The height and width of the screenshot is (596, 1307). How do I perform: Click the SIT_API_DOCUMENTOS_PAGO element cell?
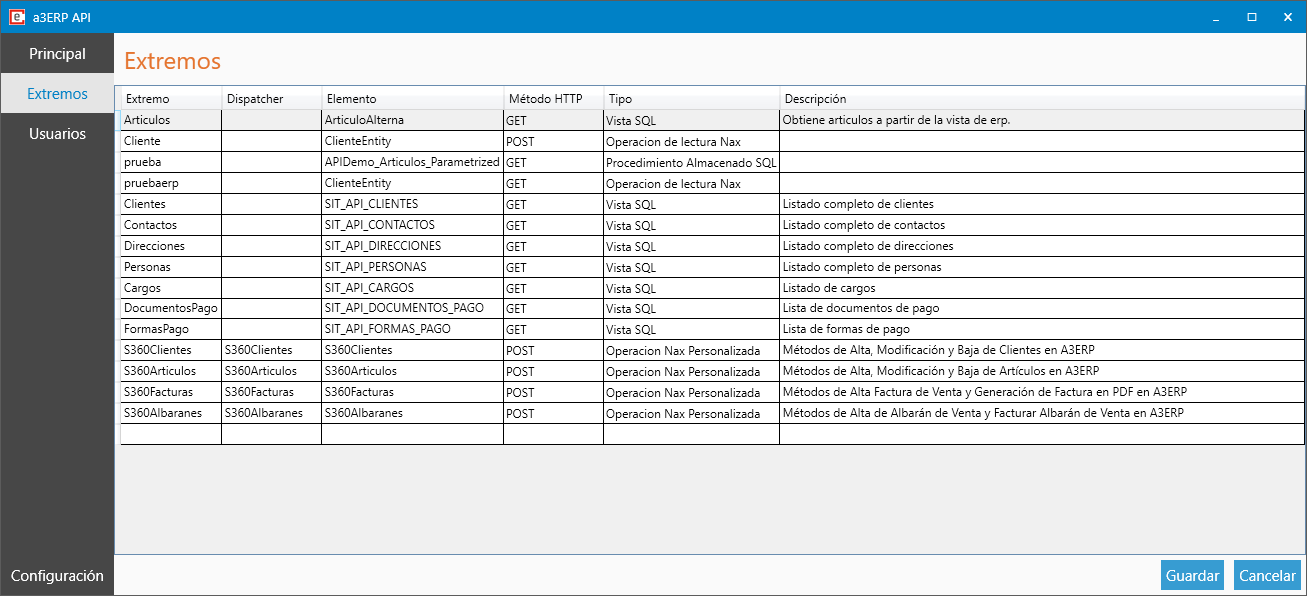[413, 308]
